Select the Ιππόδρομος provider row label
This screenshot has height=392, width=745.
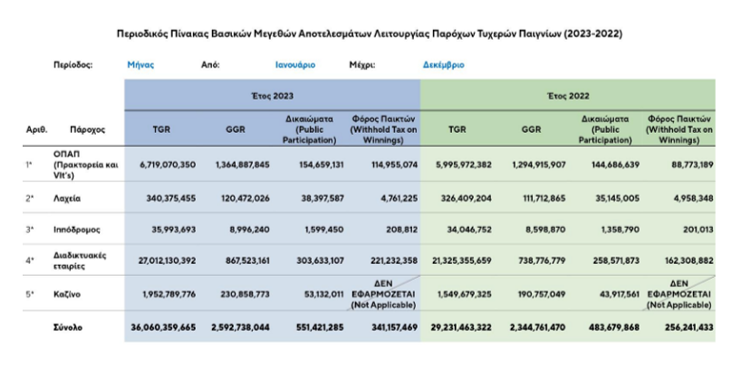coord(76,229)
